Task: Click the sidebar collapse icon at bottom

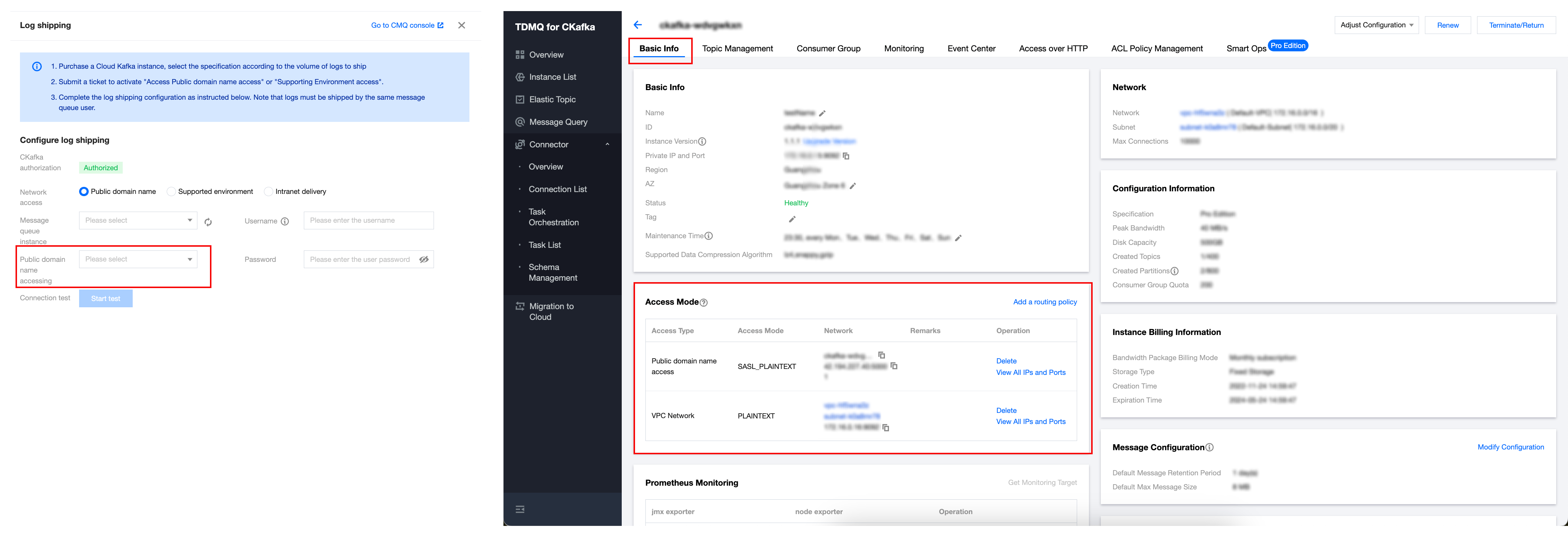Action: click(x=520, y=510)
